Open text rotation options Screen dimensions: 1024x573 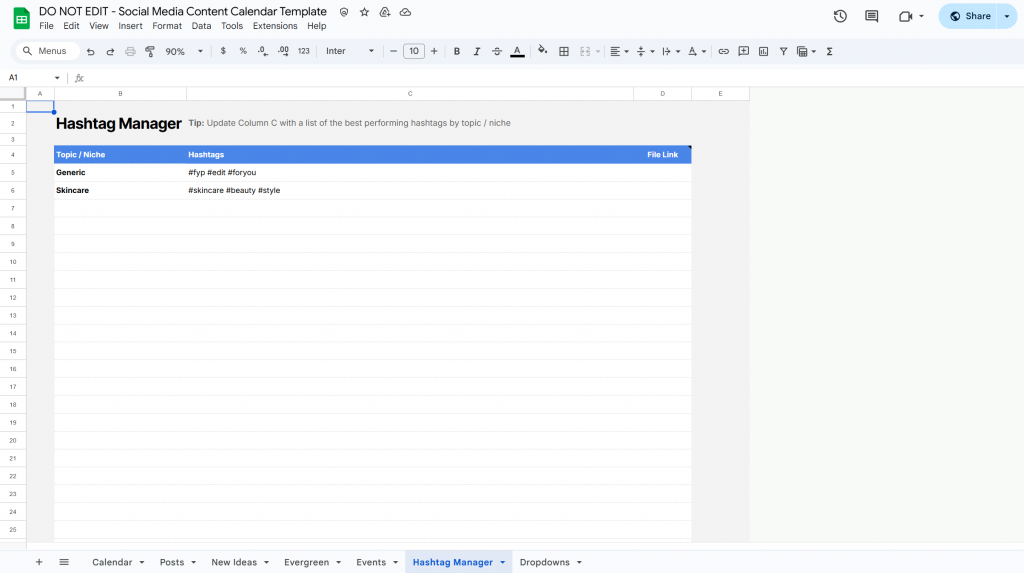pyautogui.click(x=697, y=51)
